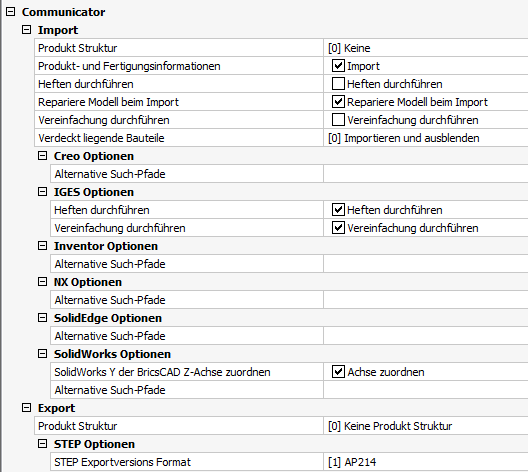This screenshot has height=472, width=528.
Task: Collapse STEP Optionen group
Action: (x=42, y=444)
